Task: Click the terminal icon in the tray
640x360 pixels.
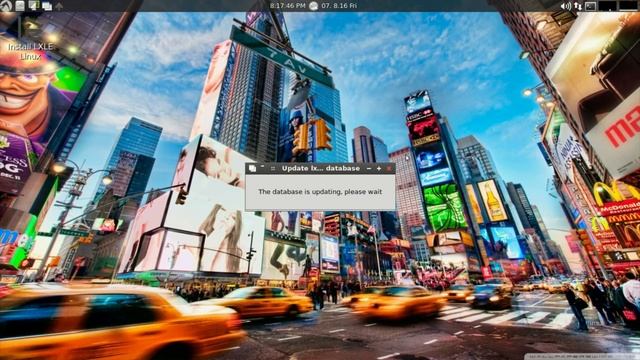Action: click(x=591, y=6)
